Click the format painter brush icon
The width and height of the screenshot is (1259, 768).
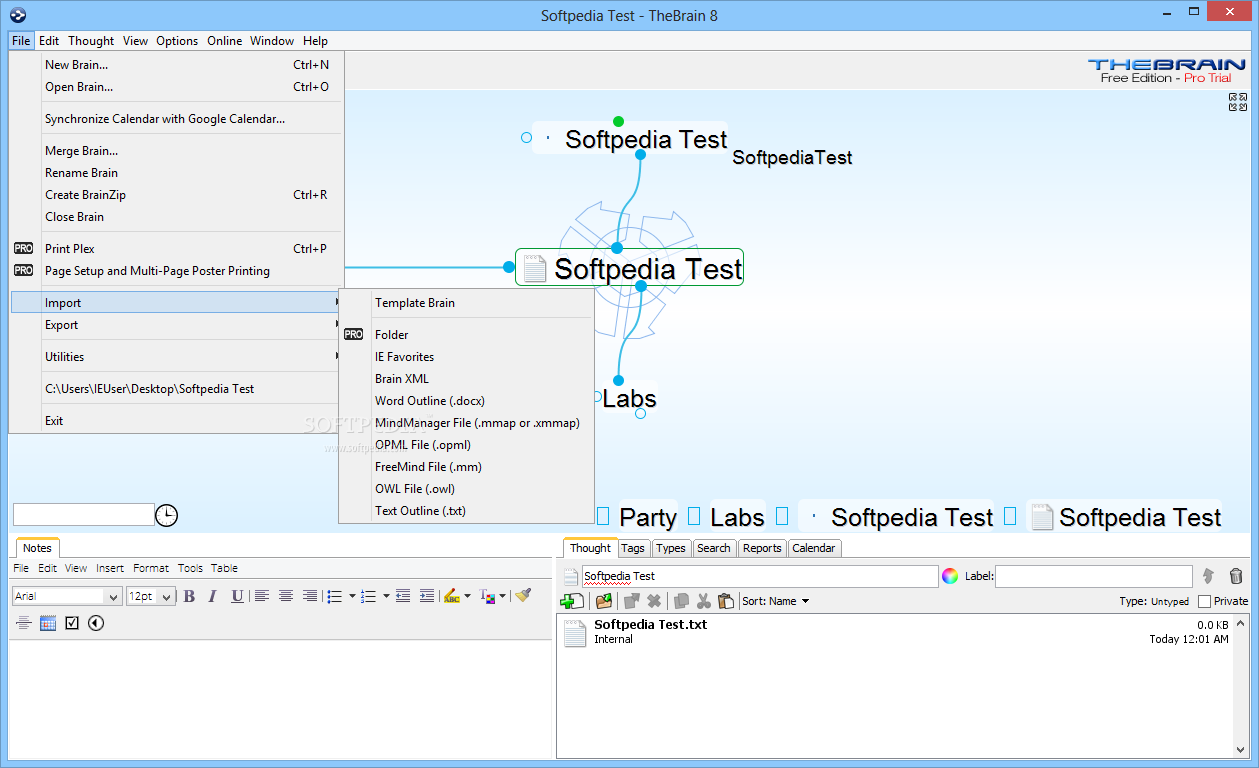523,596
